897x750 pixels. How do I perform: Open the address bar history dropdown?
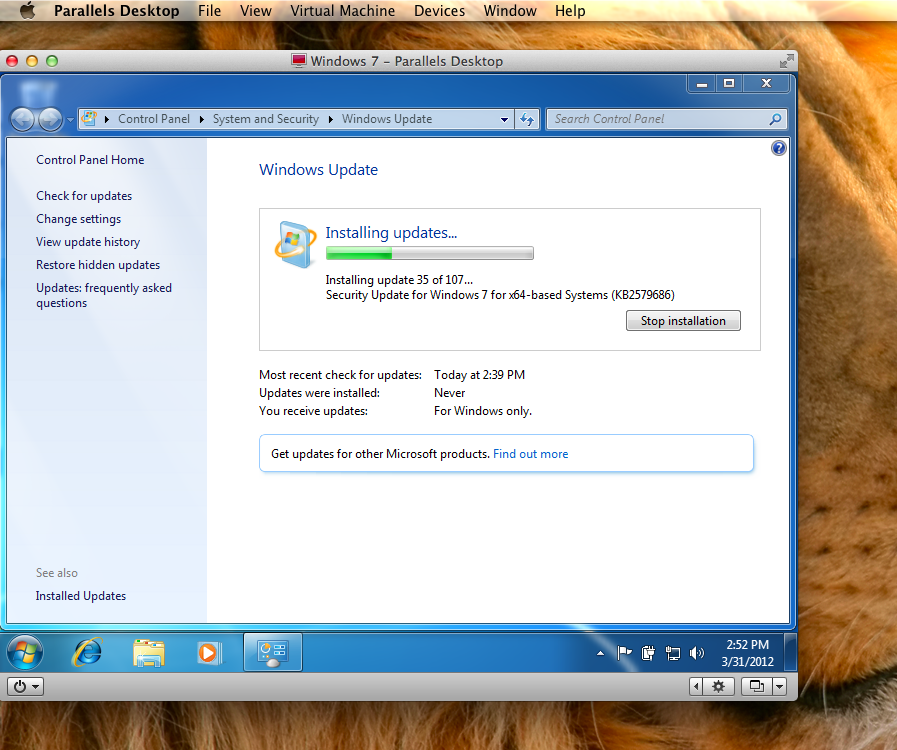504,120
